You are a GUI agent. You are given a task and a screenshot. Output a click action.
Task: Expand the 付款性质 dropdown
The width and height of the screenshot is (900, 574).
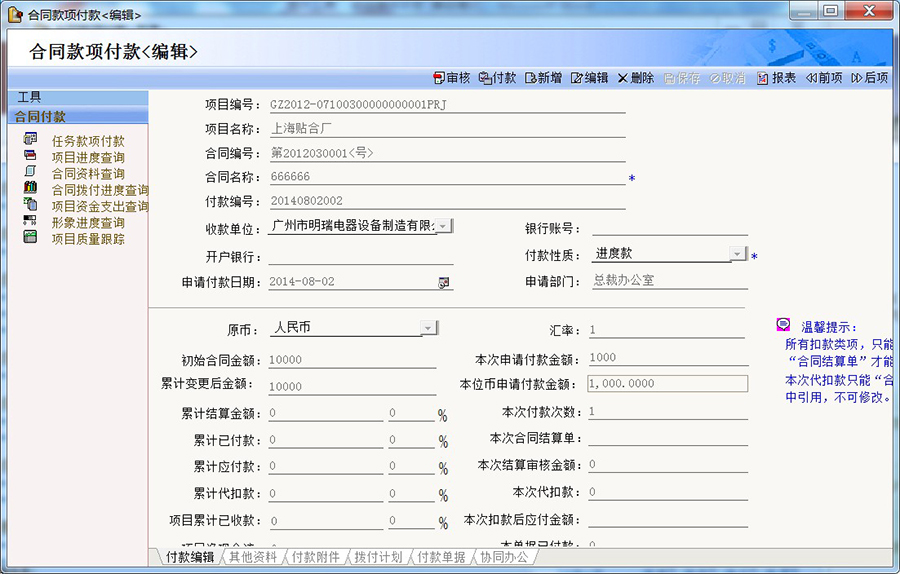click(x=738, y=255)
